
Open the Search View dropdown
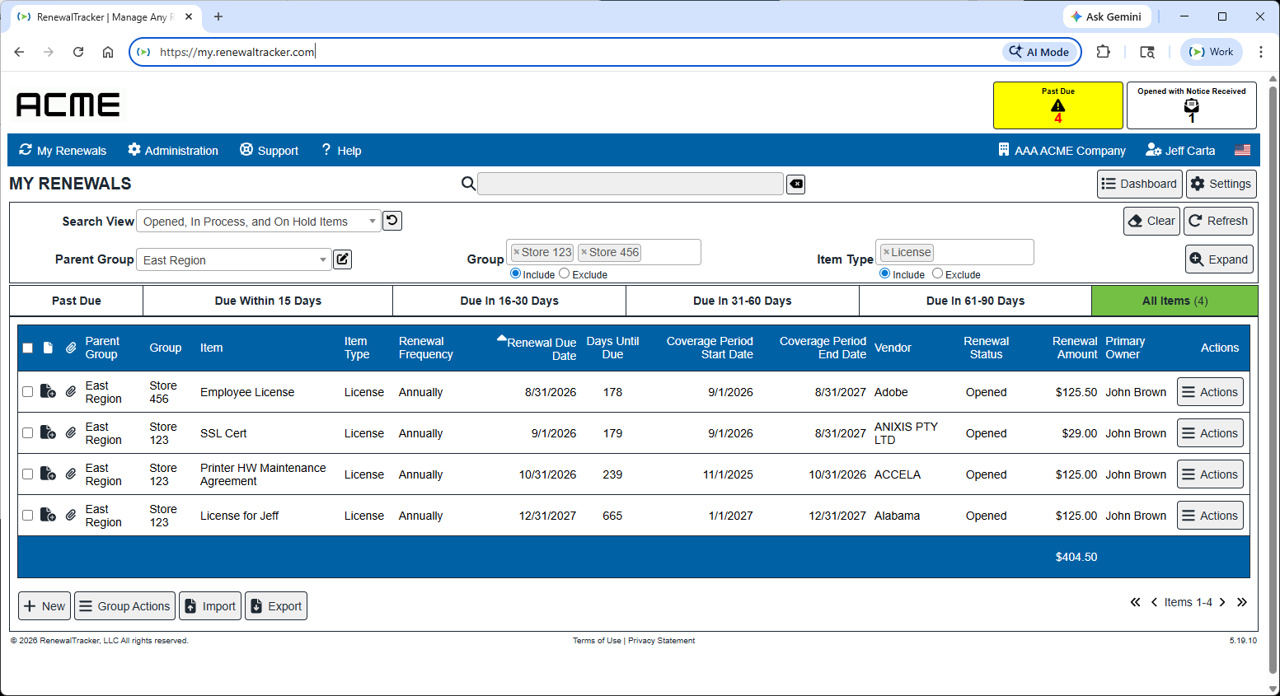pos(258,222)
